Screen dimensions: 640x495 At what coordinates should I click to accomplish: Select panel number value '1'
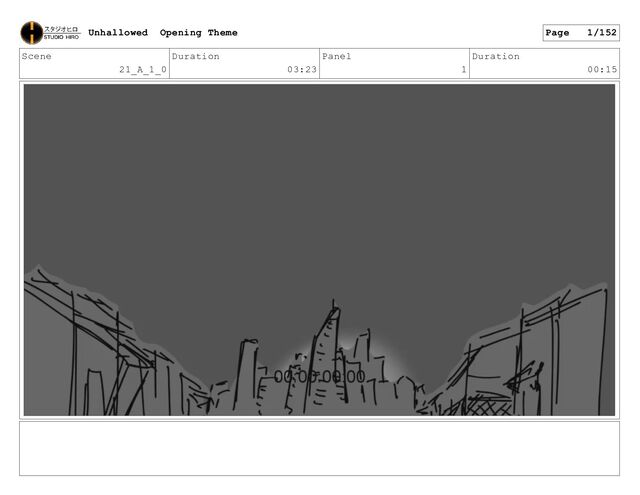[464, 70]
